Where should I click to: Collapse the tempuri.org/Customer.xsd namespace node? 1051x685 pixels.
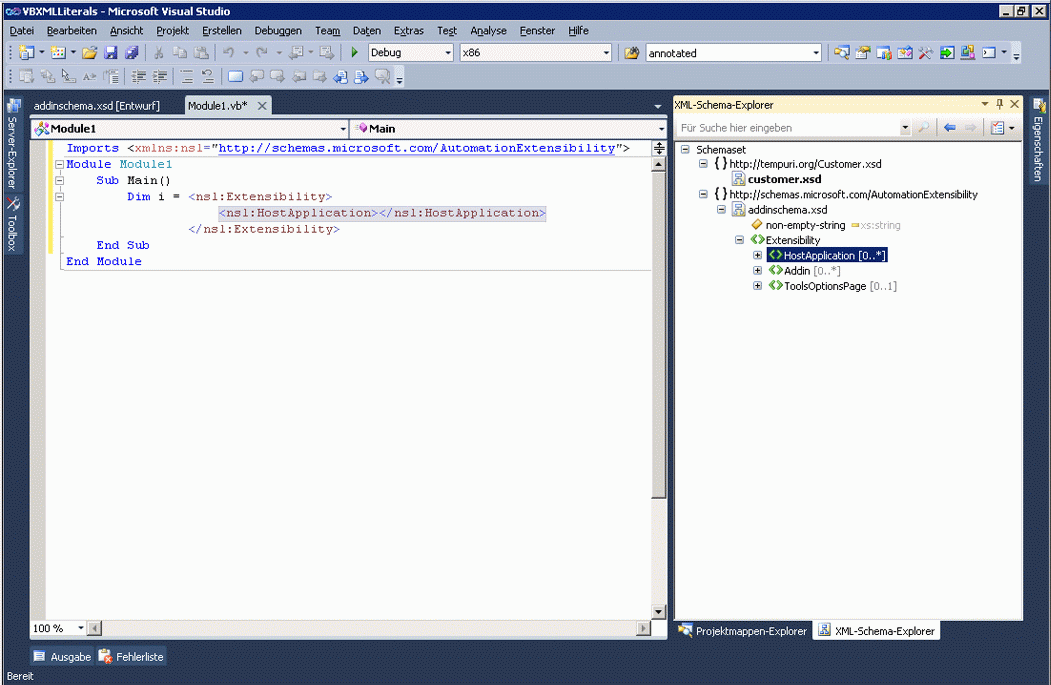coord(703,164)
